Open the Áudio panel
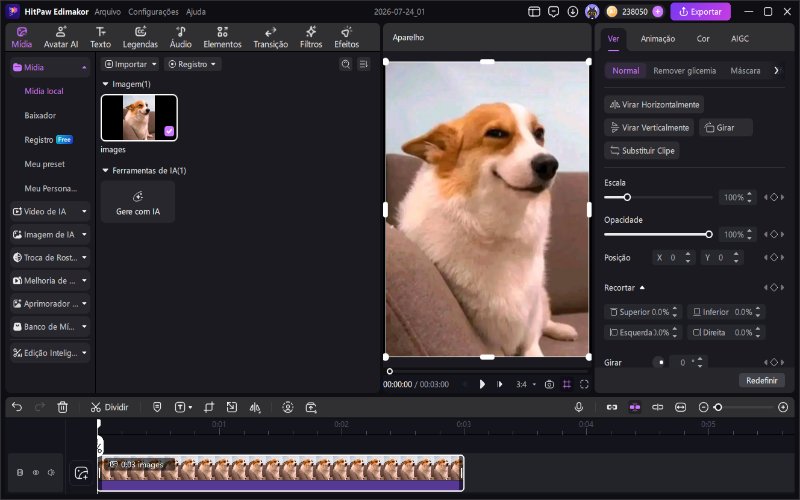This screenshot has height=500, width=800. click(x=181, y=37)
